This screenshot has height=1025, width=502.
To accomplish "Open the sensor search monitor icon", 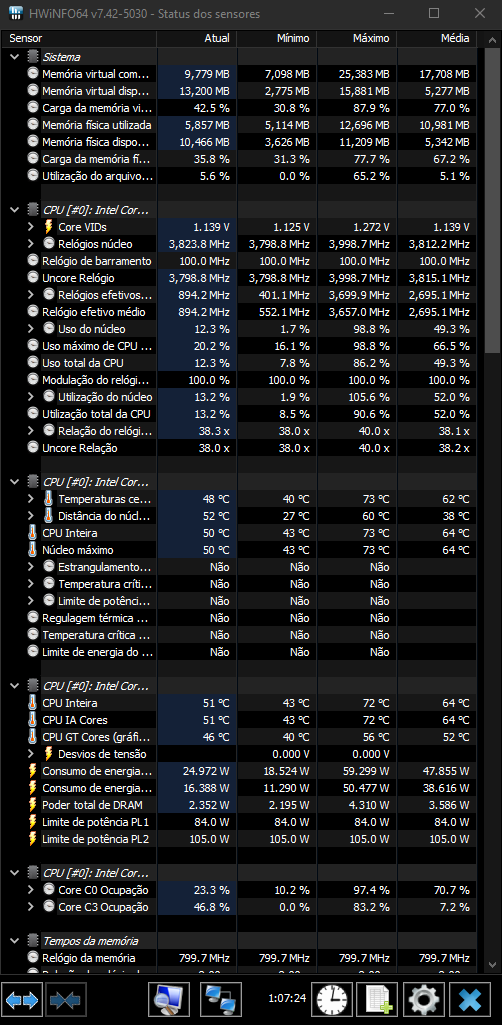I will pyautogui.click(x=169, y=999).
